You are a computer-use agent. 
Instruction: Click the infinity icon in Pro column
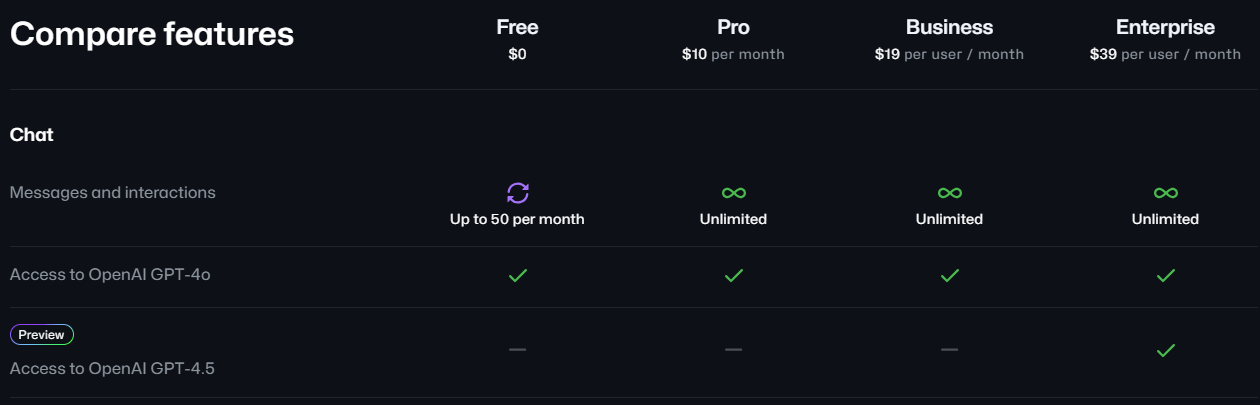(x=733, y=193)
